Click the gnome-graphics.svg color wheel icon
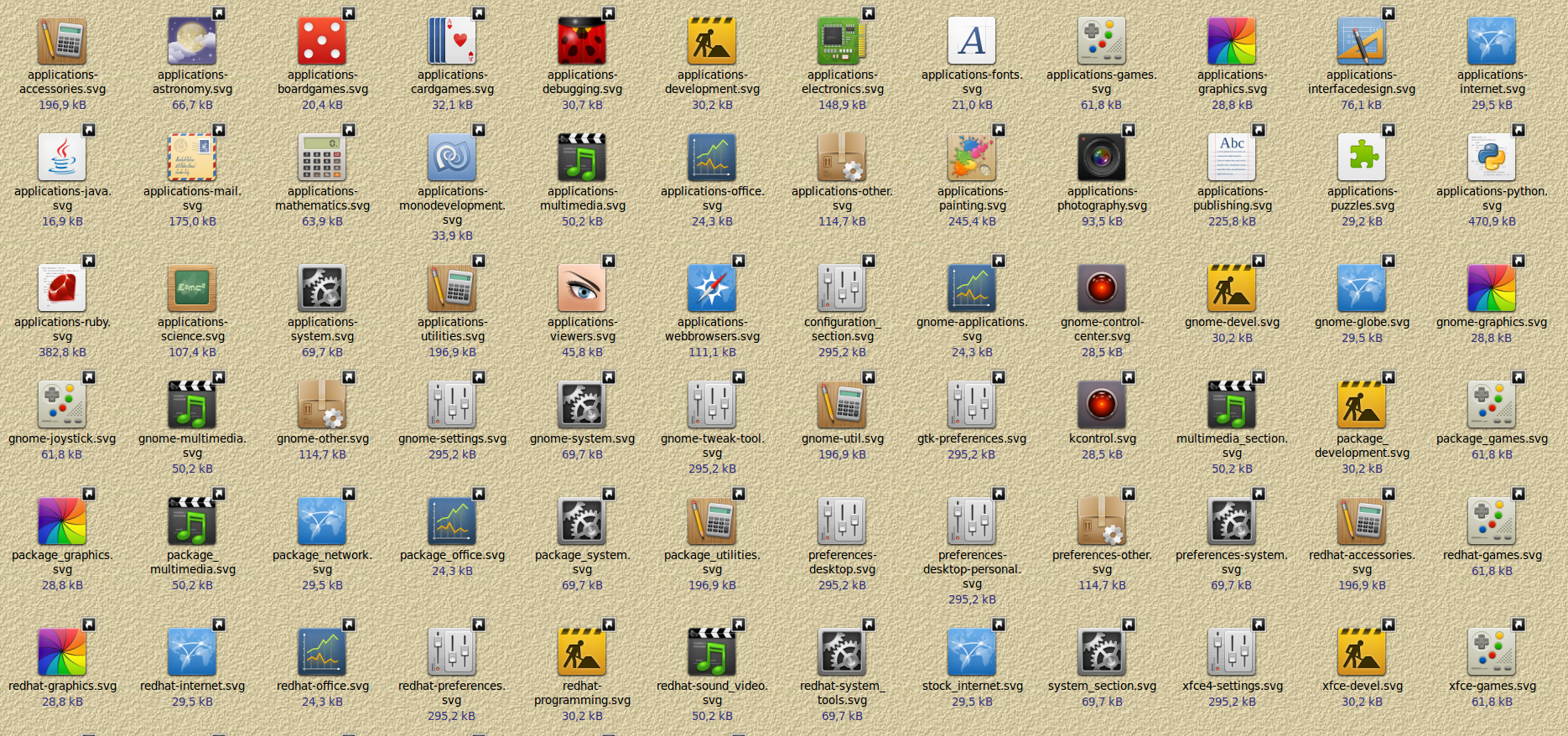Screen dimensions: 1568x736 (x=1492, y=288)
